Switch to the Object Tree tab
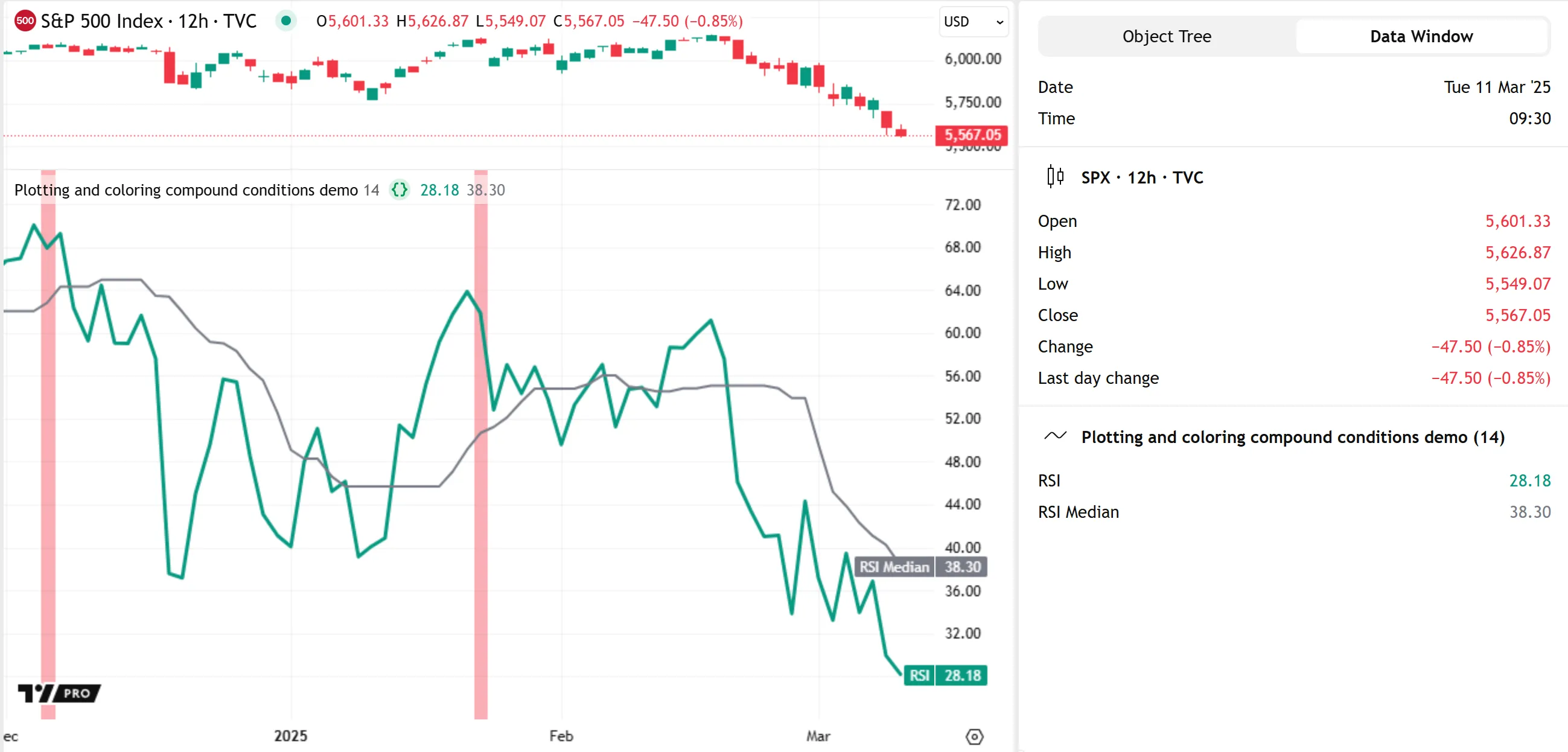Image resolution: width=1568 pixels, height=752 pixels. (x=1166, y=37)
